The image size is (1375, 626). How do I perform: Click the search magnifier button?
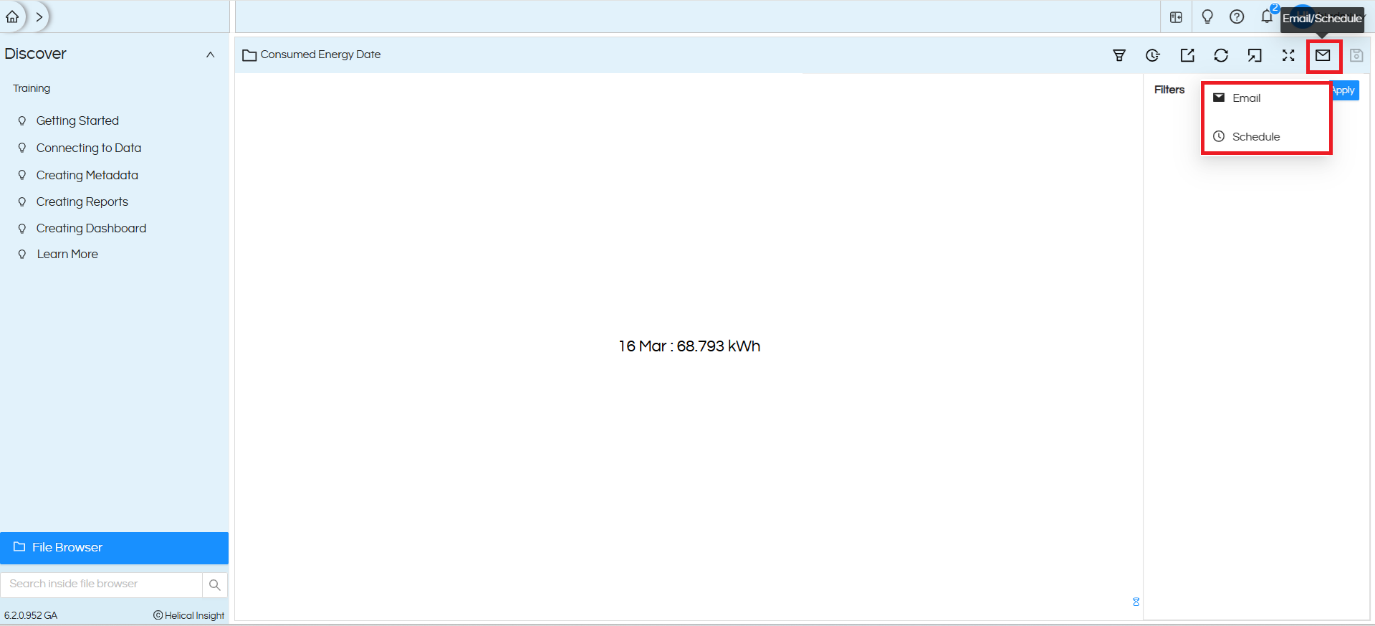(215, 585)
